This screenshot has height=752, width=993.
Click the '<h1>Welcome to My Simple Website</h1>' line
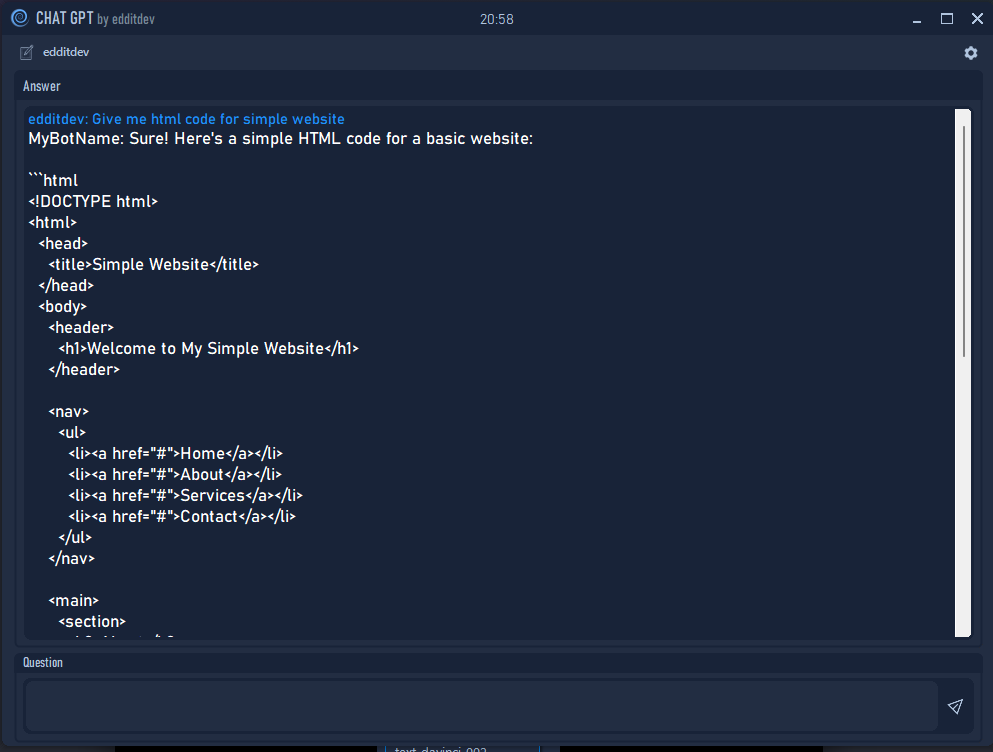point(209,348)
